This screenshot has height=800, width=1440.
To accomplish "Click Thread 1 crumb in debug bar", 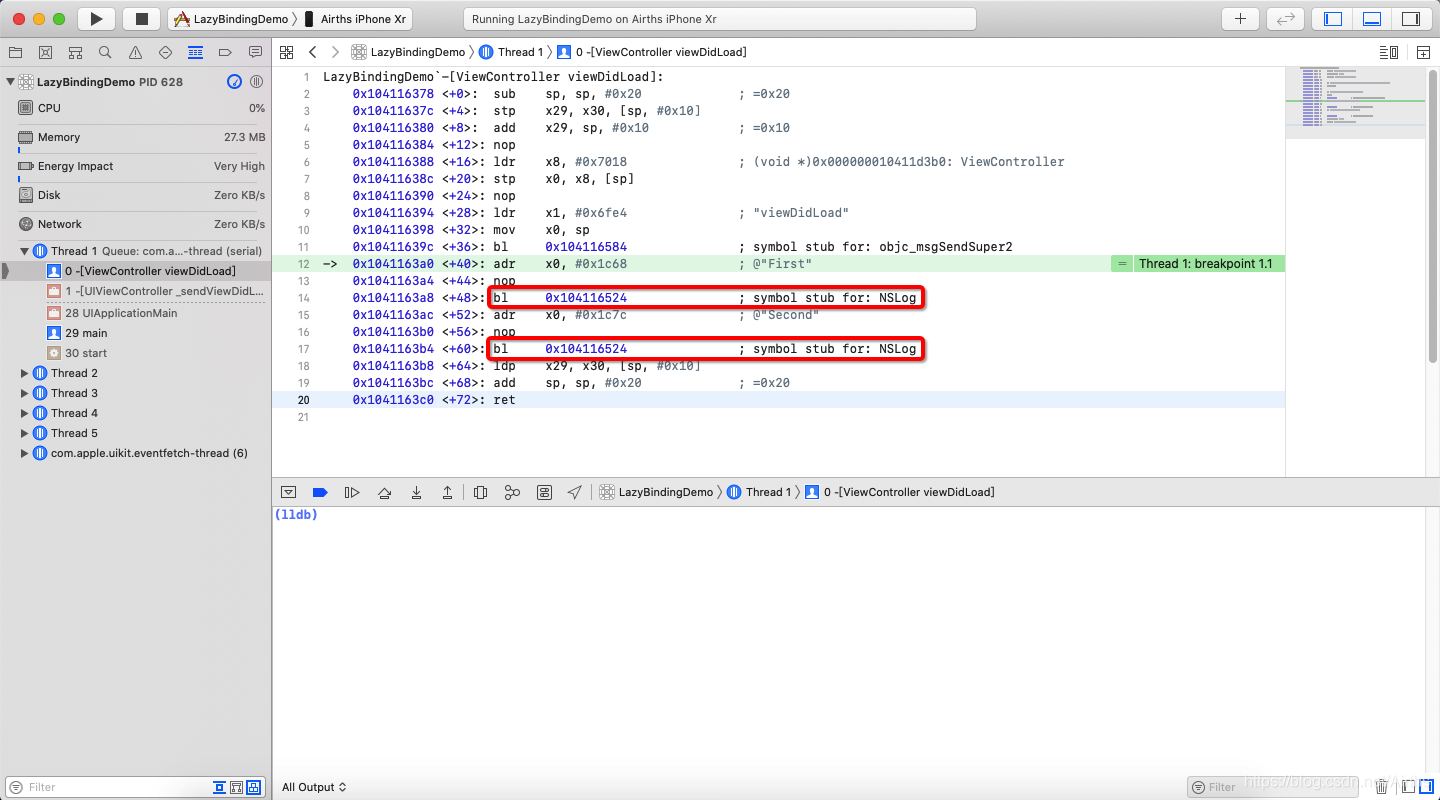I will click(x=759, y=492).
